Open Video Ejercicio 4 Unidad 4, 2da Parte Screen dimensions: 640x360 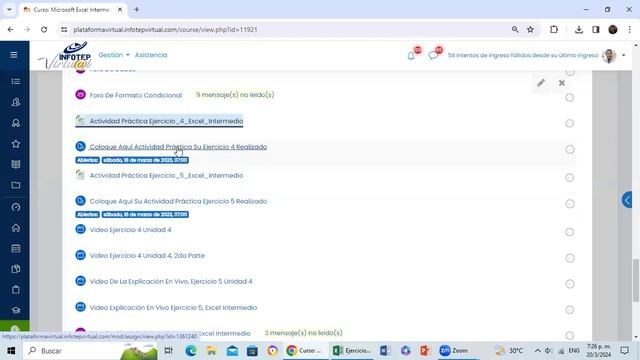[147, 256]
